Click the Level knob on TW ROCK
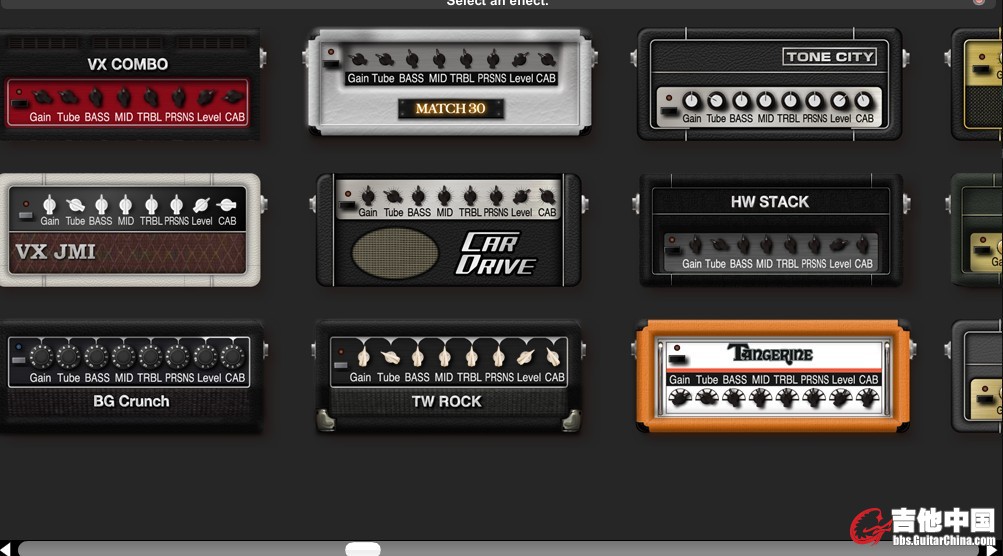Screen dimensions: 1003x556 tap(526, 356)
